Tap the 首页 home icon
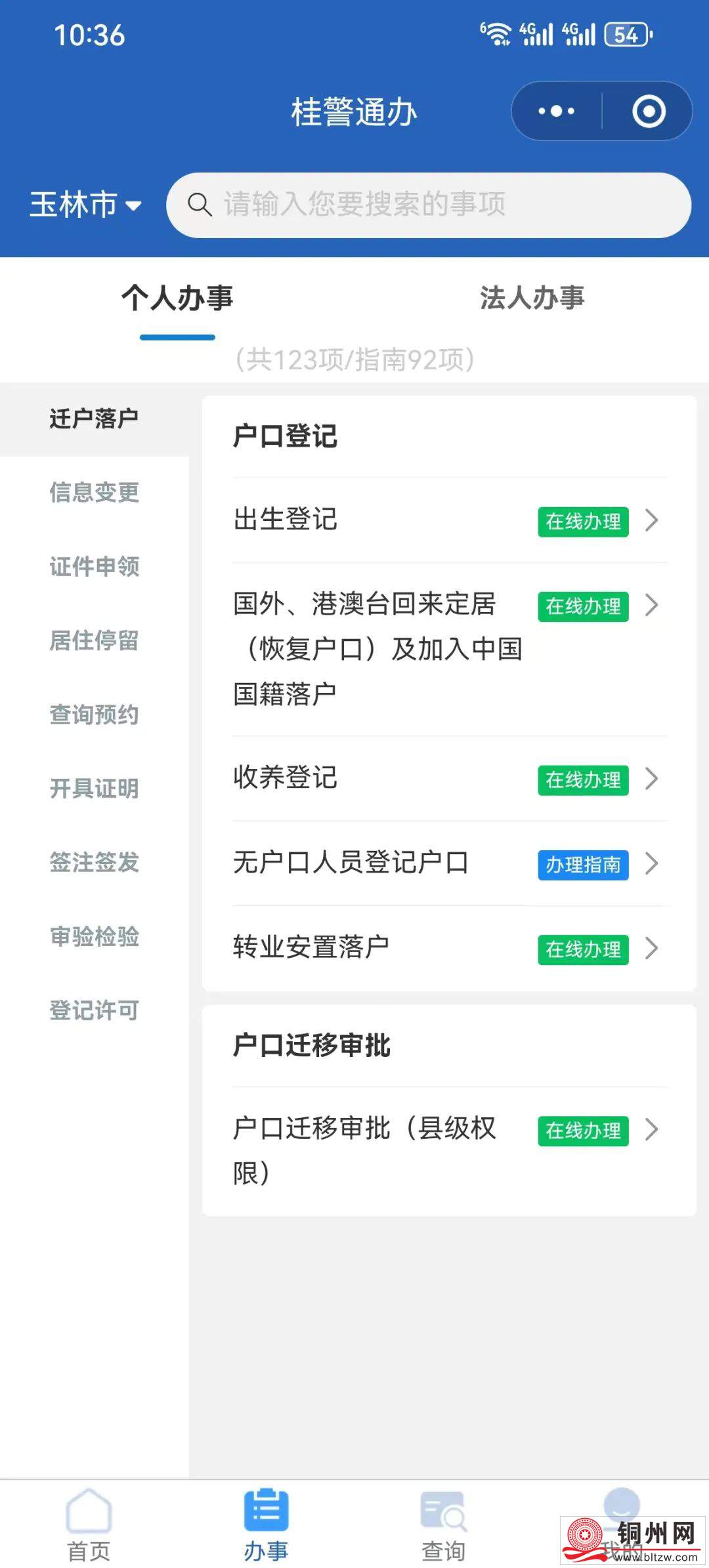709x1568 pixels. pos(89,1512)
